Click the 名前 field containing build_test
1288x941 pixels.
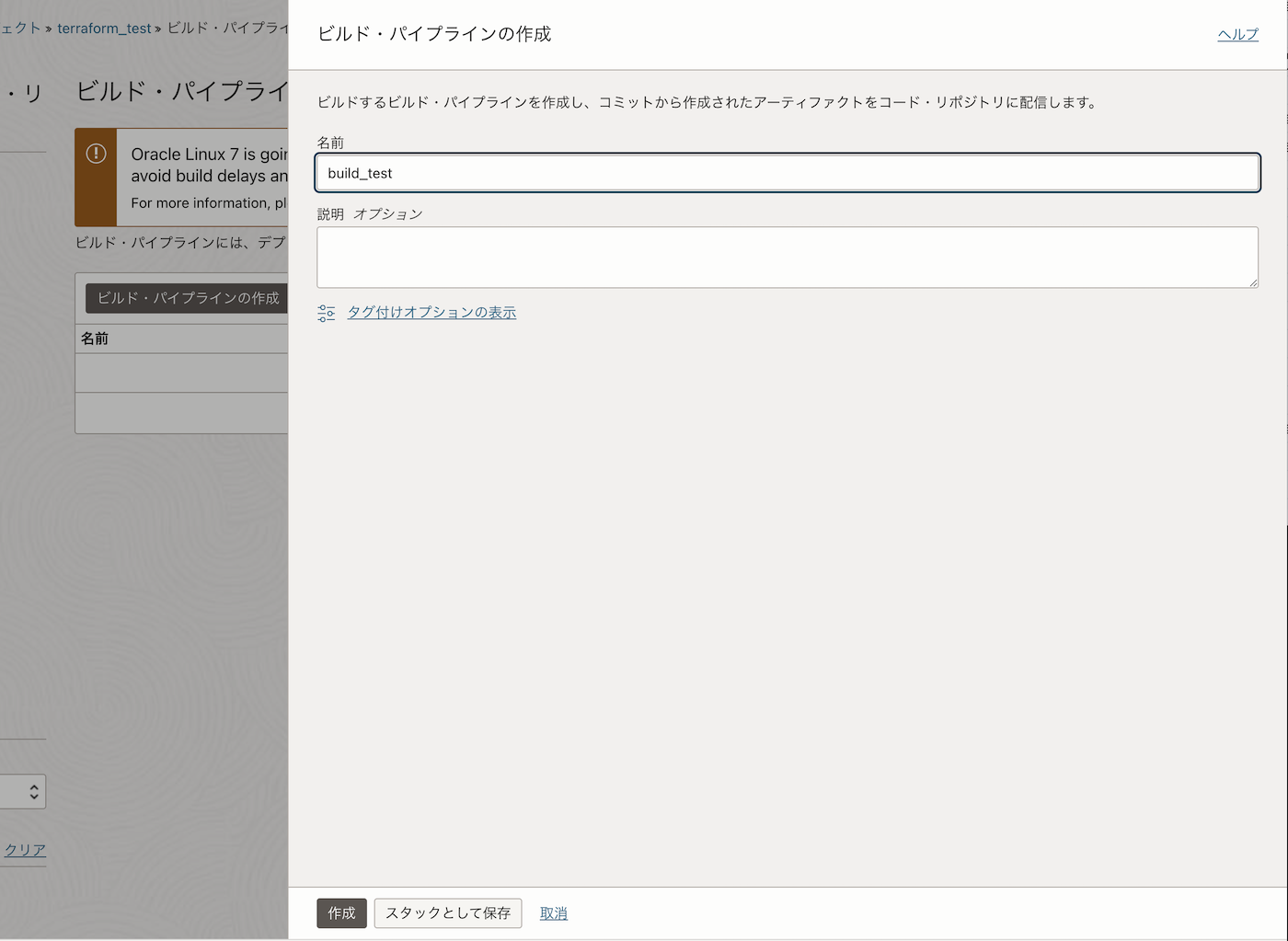point(787,173)
